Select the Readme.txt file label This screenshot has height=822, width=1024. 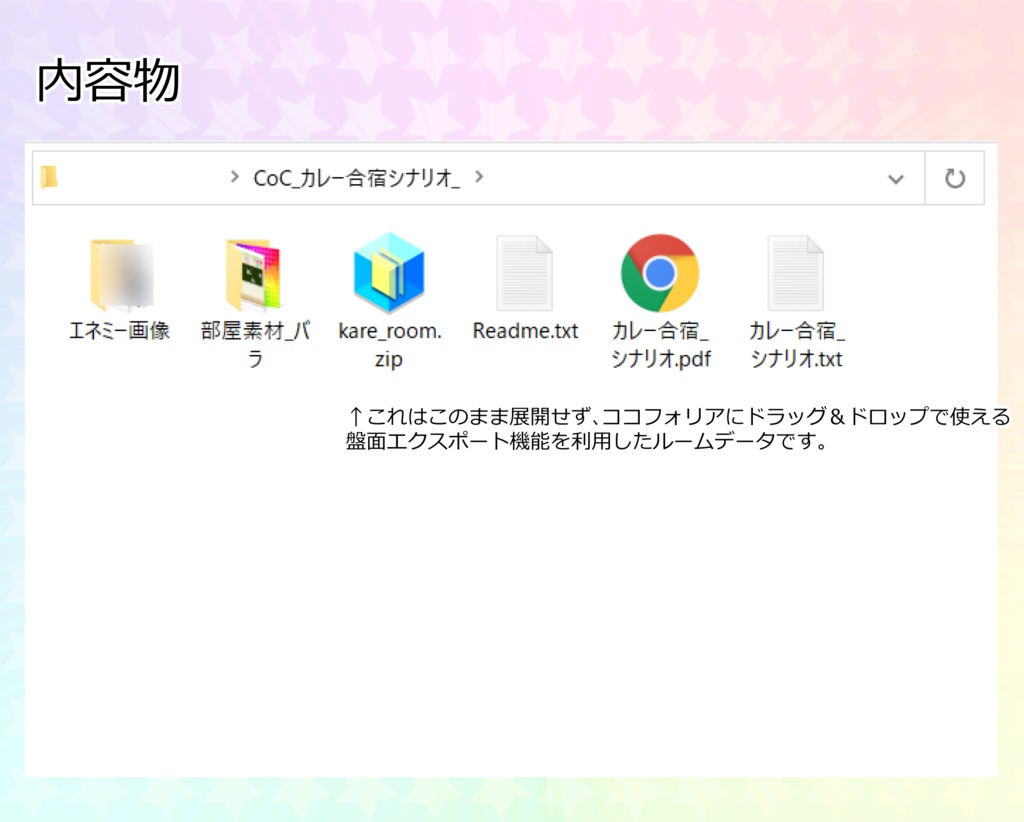524,331
